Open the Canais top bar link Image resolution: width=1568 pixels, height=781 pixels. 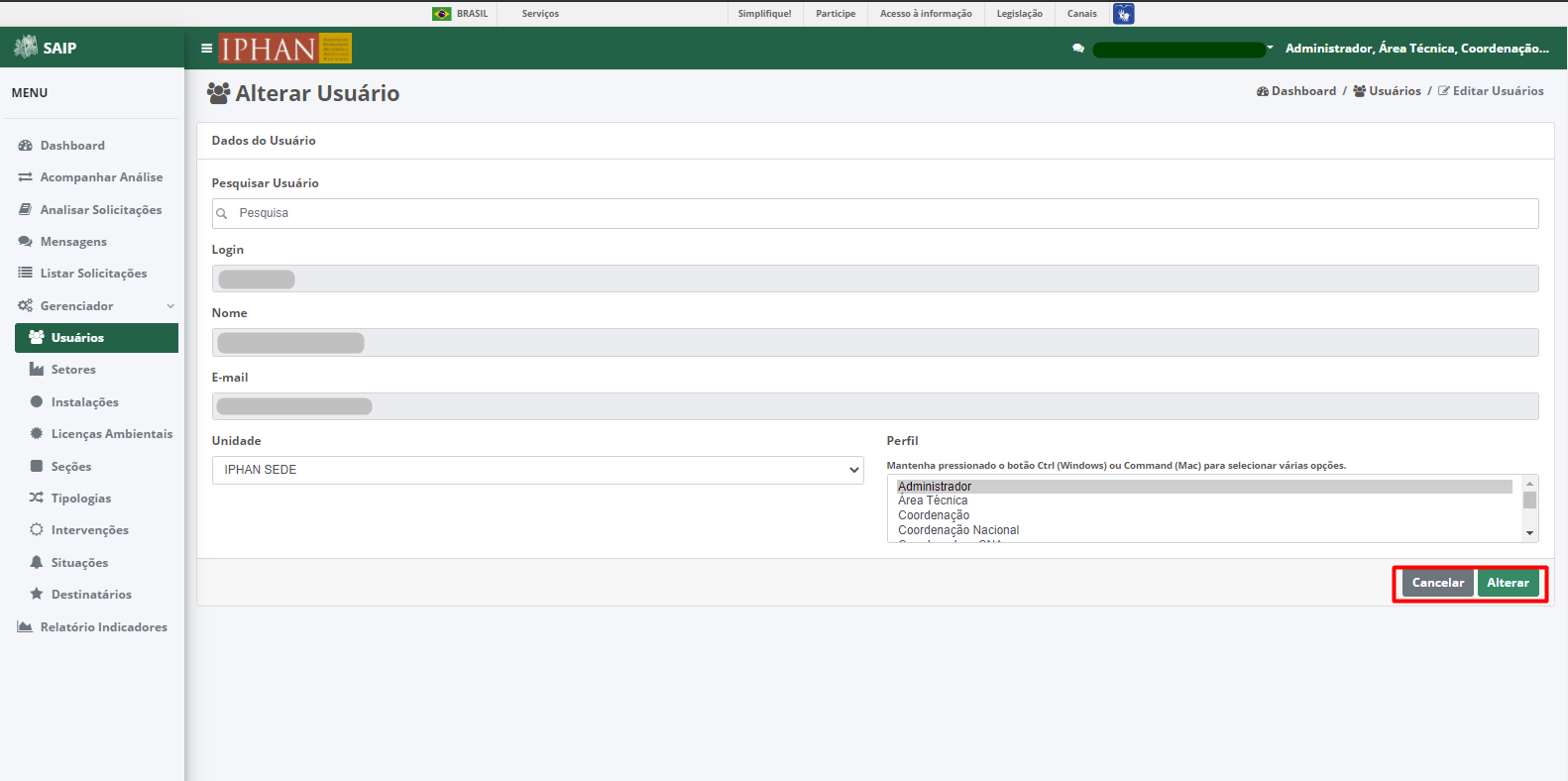click(1081, 14)
